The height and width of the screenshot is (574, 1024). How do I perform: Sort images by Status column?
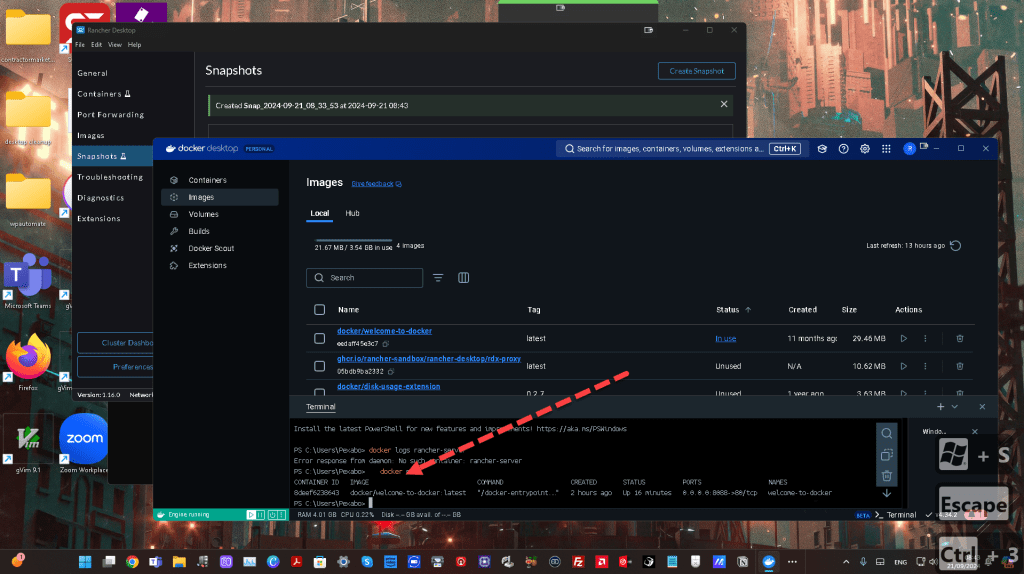[x=733, y=310]
